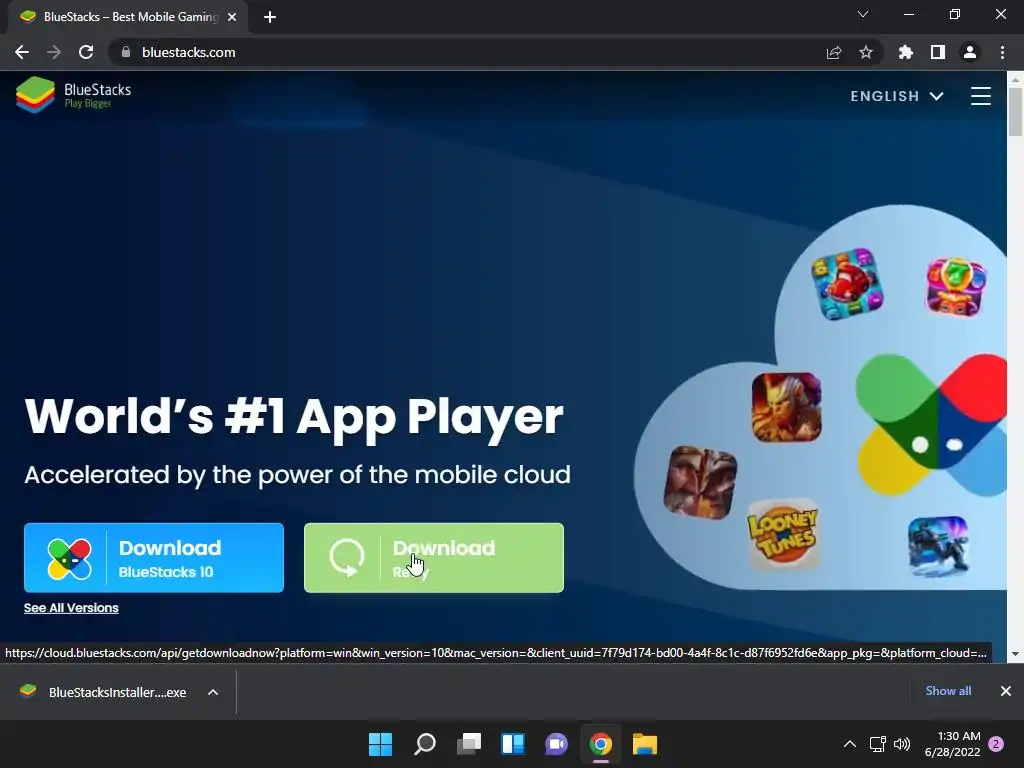The height and width of the screenshot is (768, 1024).
Task: Click Show all downloads
Action: 948,691
